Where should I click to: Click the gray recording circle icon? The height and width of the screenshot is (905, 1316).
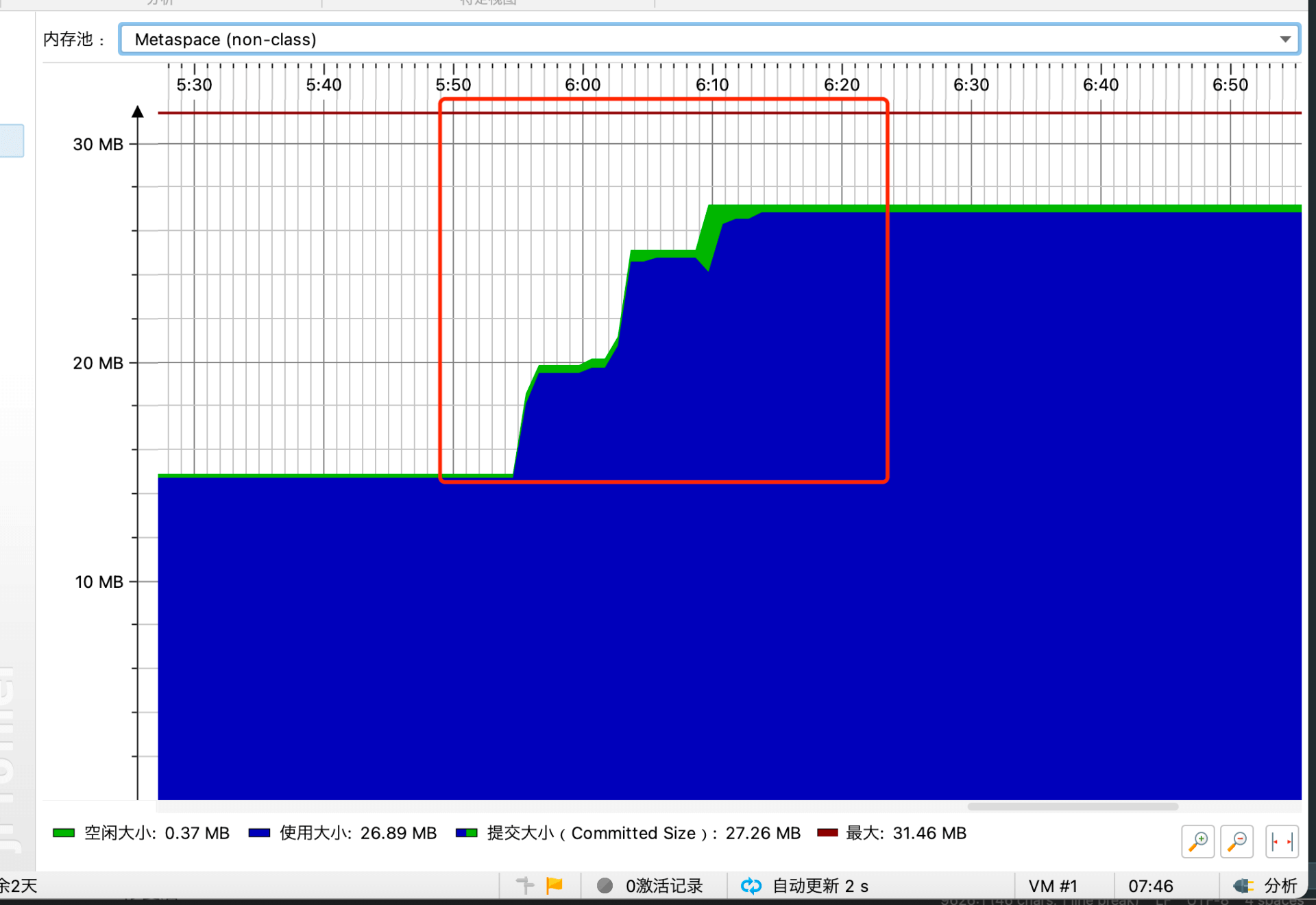(605, 886)
